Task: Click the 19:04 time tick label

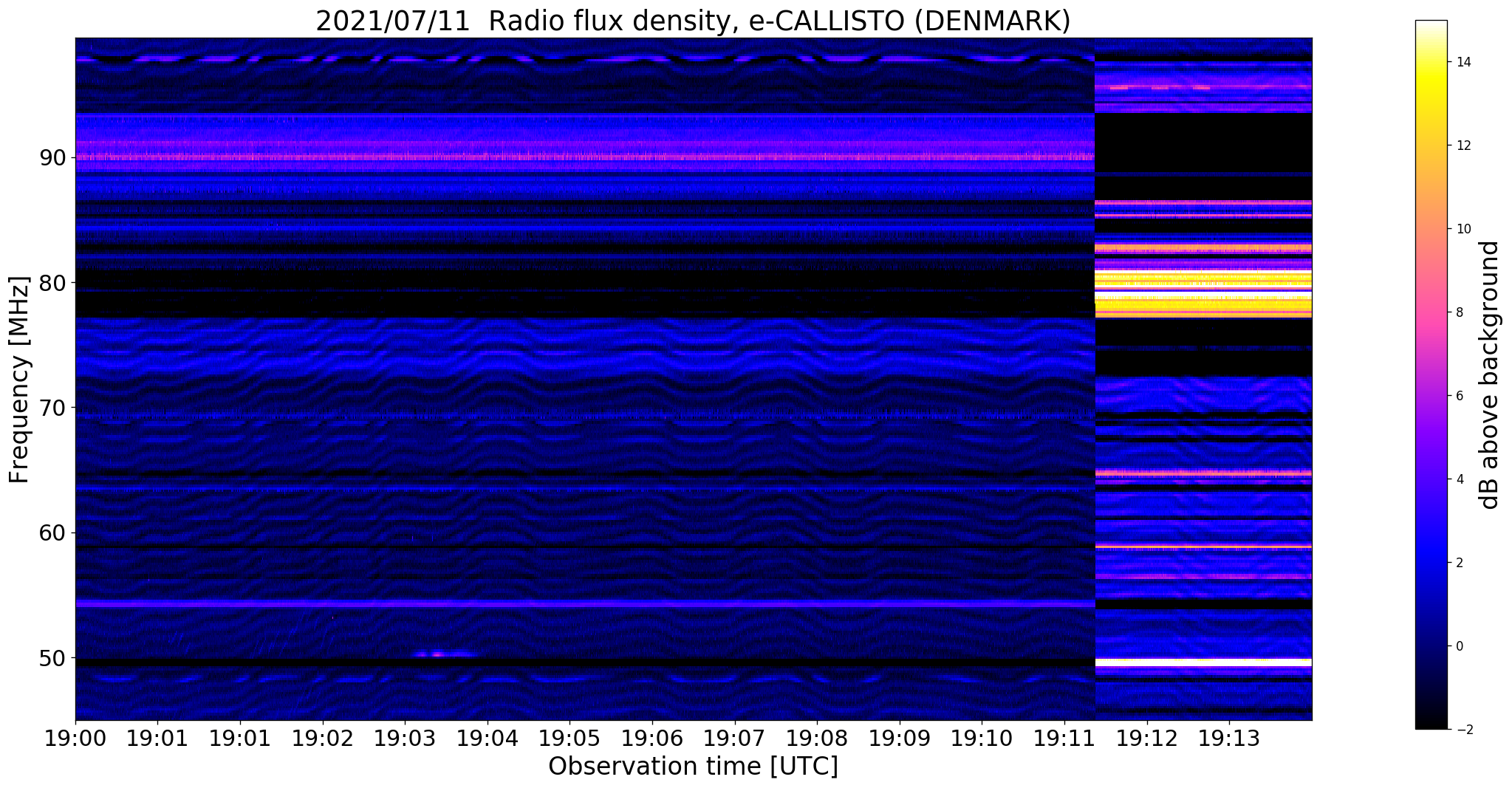Action: pos(487,739)
